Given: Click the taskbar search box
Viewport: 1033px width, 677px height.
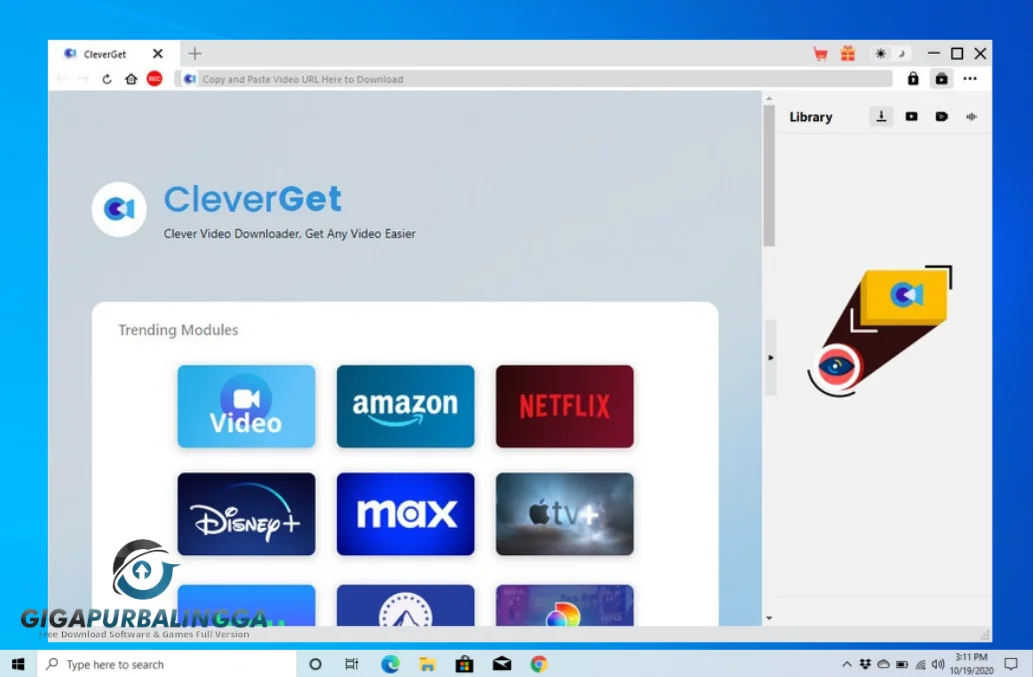Looking at the screenshot, I should (x=167, y=664).
